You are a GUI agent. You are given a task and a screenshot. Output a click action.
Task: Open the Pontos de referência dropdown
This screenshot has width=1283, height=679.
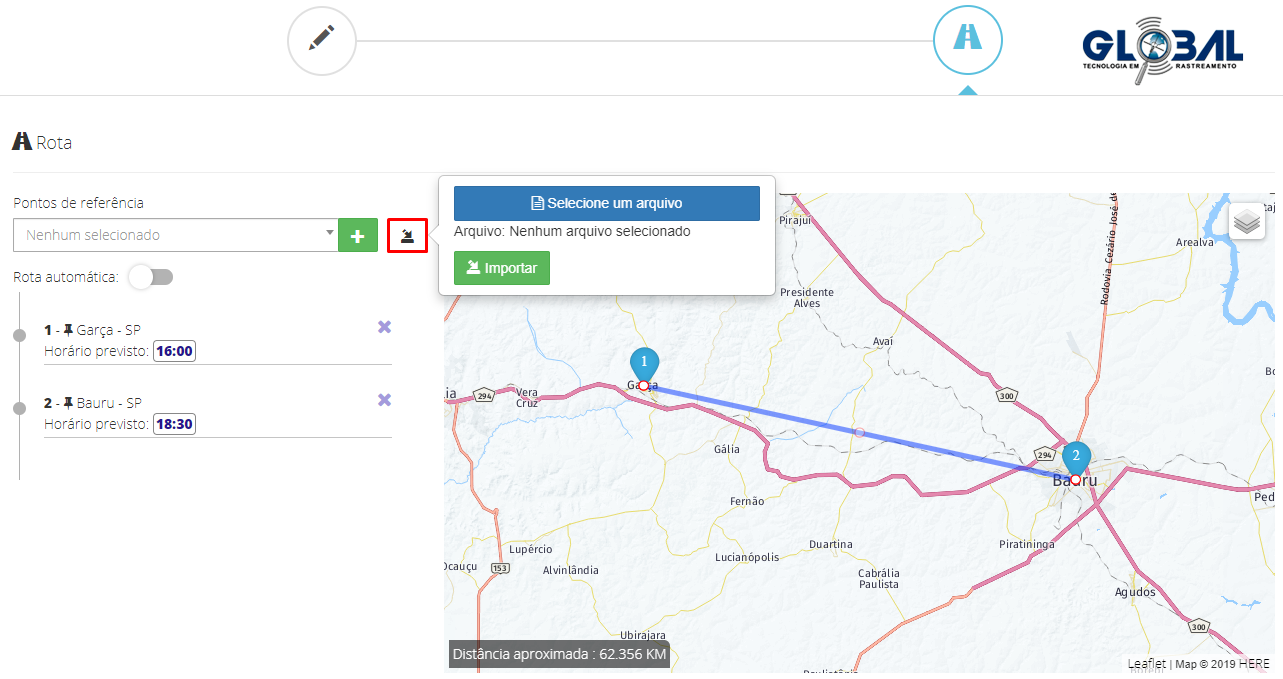coord(175,236)
